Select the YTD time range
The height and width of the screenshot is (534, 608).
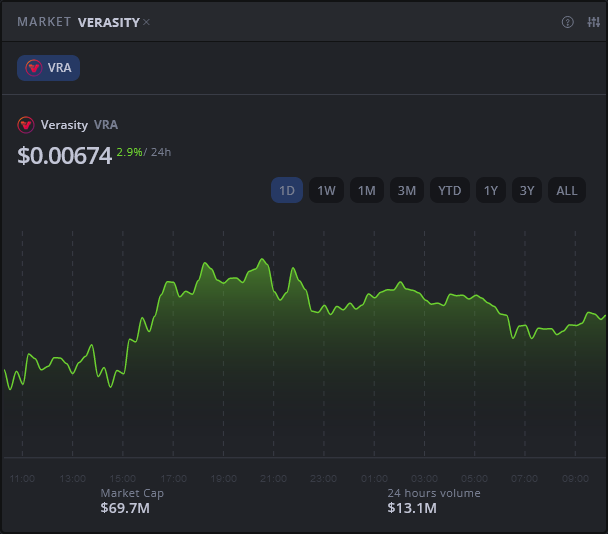tap(450, 190)
